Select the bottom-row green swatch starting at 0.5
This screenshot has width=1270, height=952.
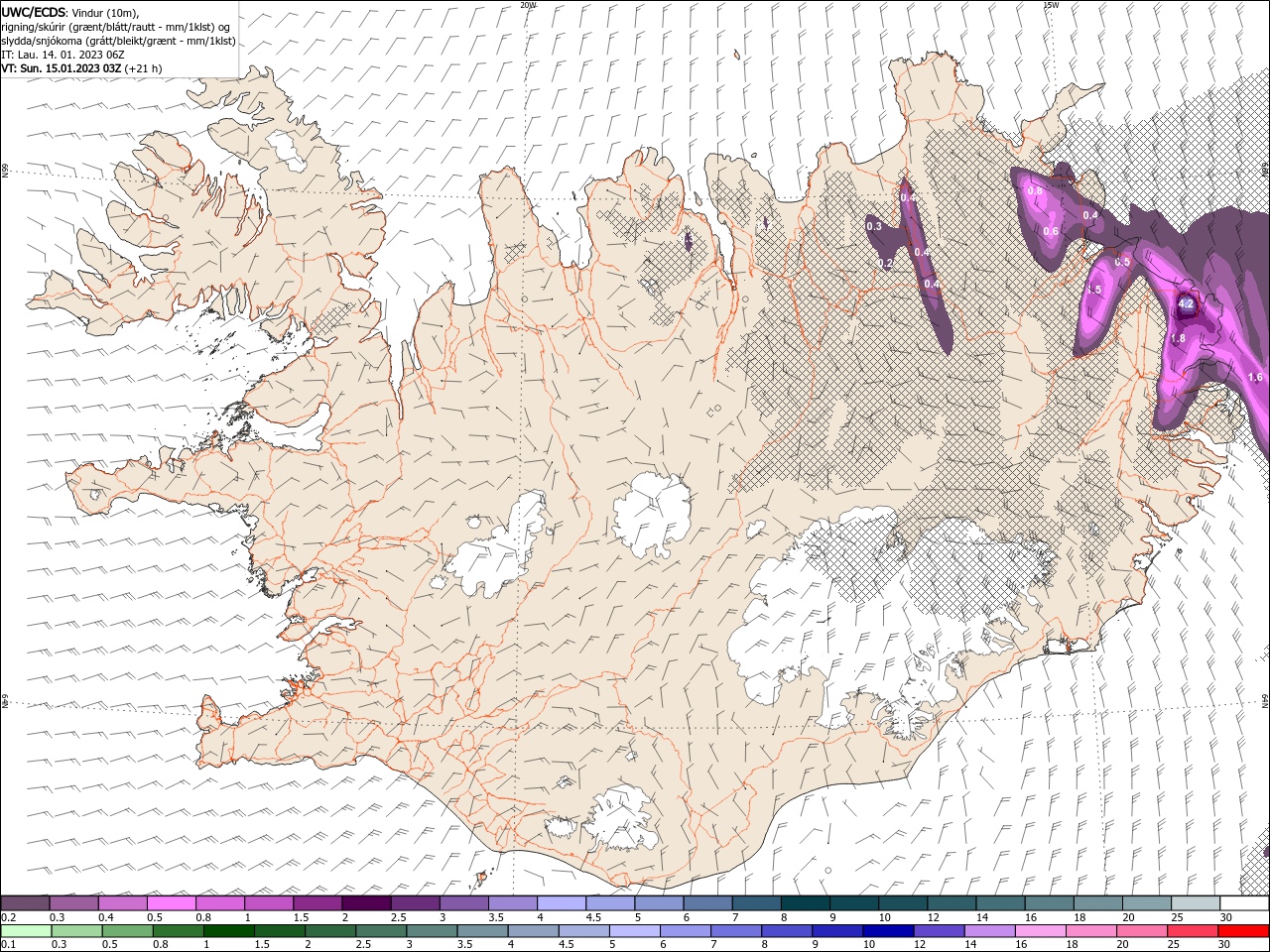tap(127, 931)
